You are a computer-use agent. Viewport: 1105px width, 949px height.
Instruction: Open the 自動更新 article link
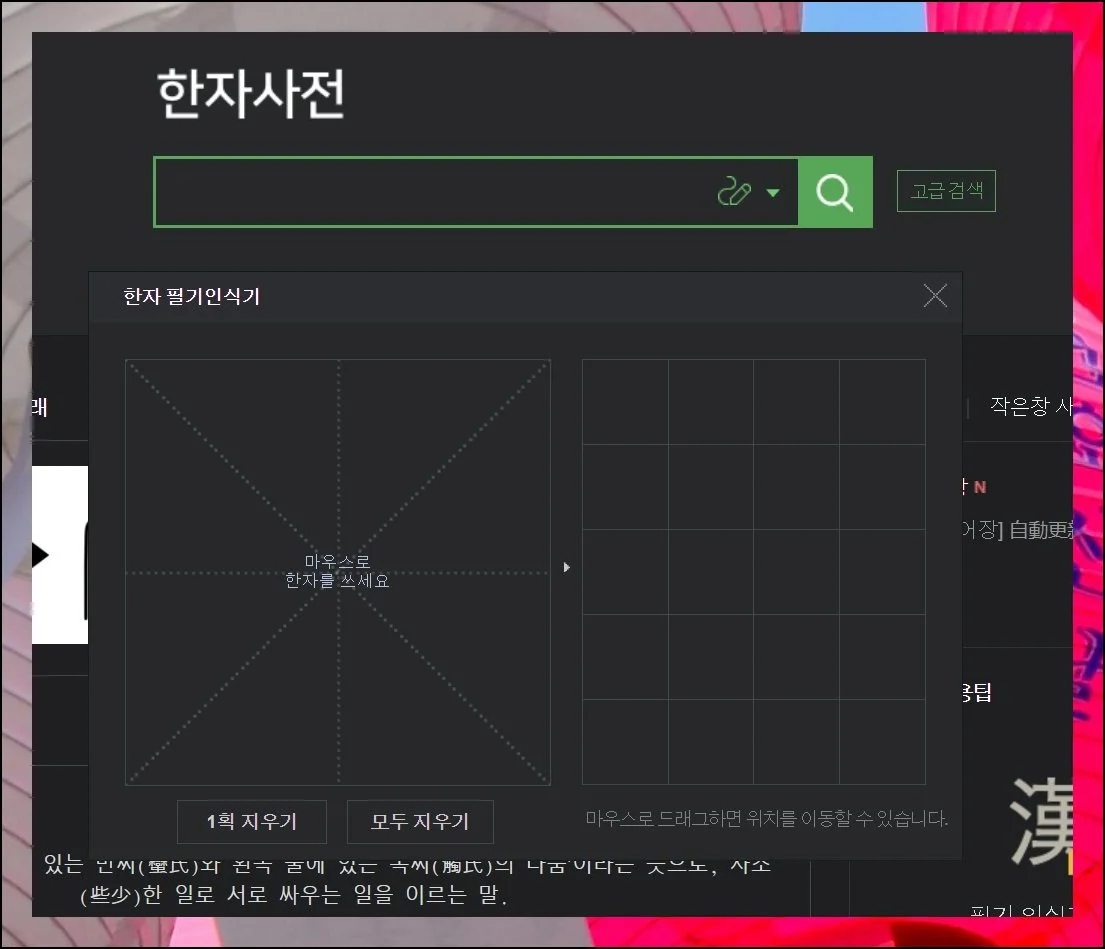(1040, 530)
